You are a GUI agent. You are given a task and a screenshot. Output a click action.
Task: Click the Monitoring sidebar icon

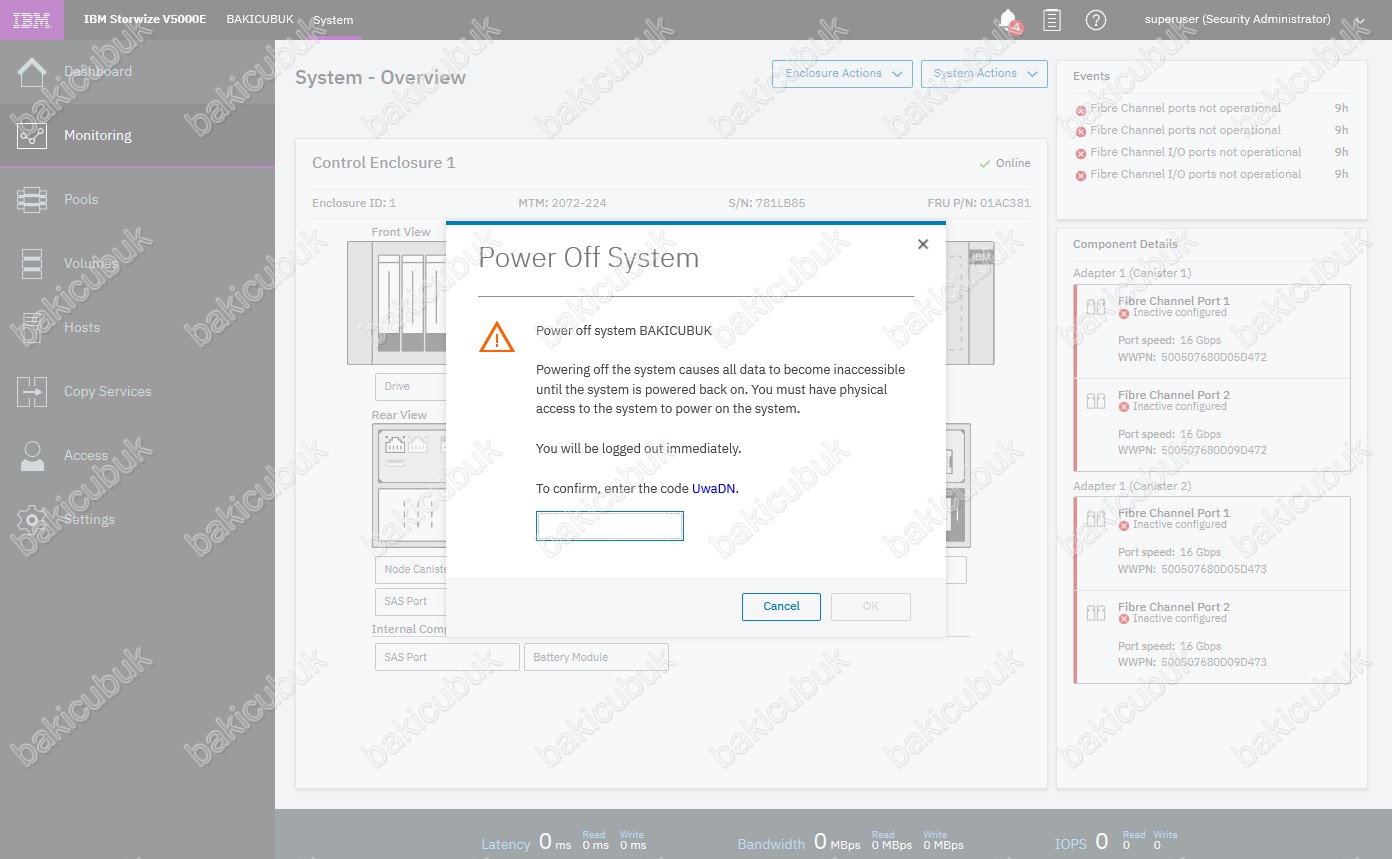pyautogui.click(x=32, y=135)
